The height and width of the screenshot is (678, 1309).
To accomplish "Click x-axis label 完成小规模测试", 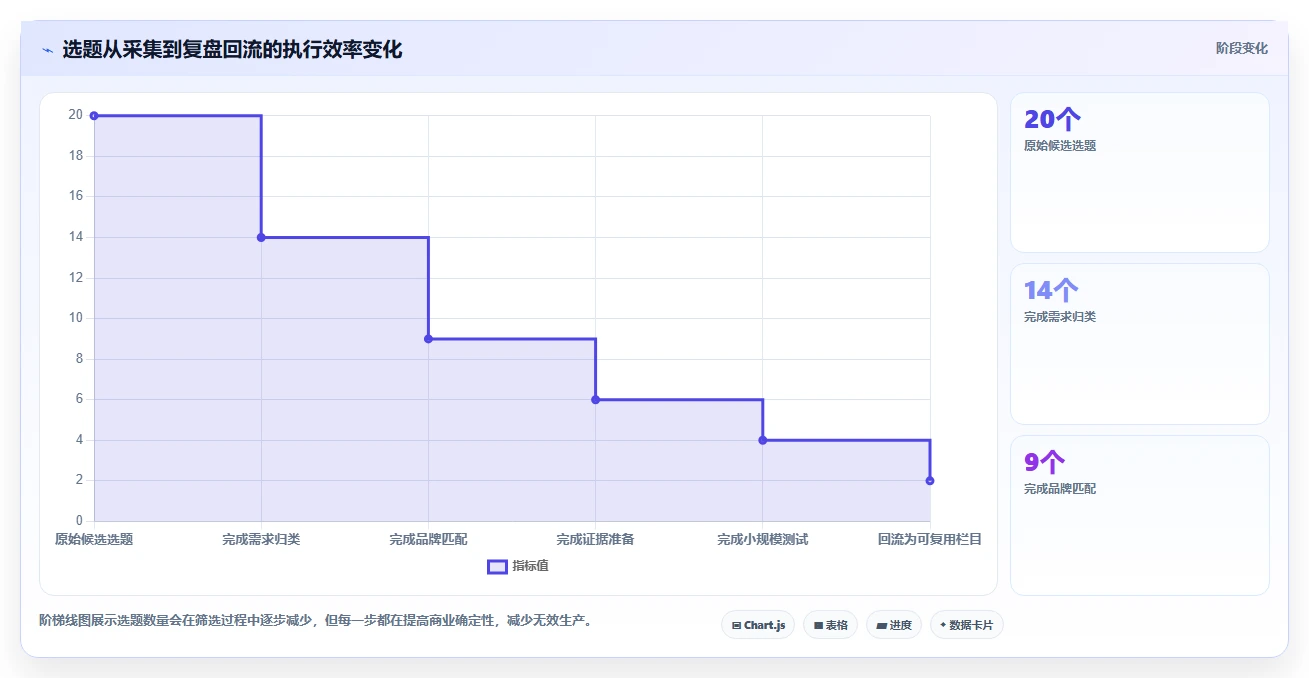I will click(762, 539).
